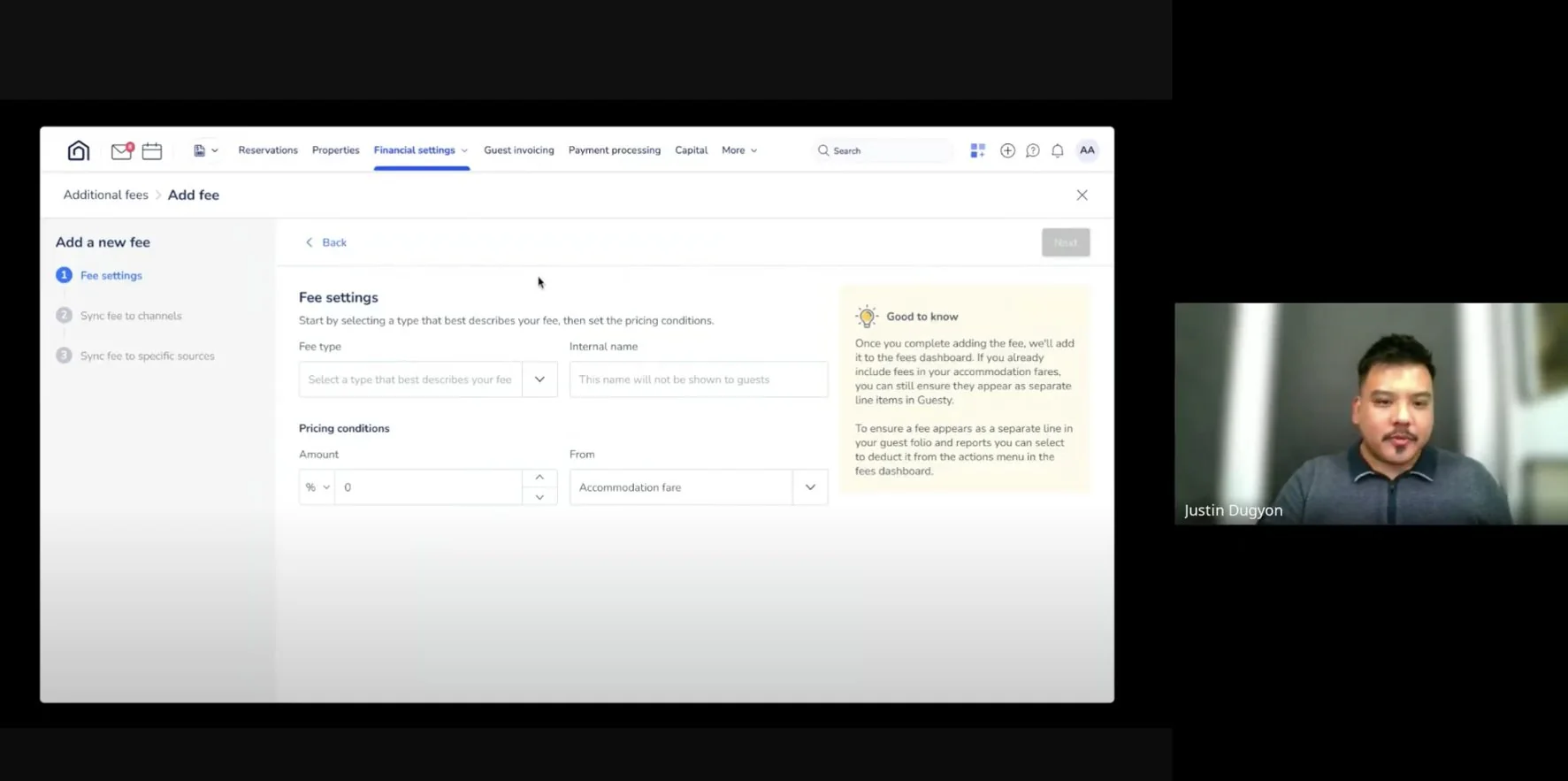Open Payment processing
This screenshot has width=1568, height=781.
pos(615,150)
